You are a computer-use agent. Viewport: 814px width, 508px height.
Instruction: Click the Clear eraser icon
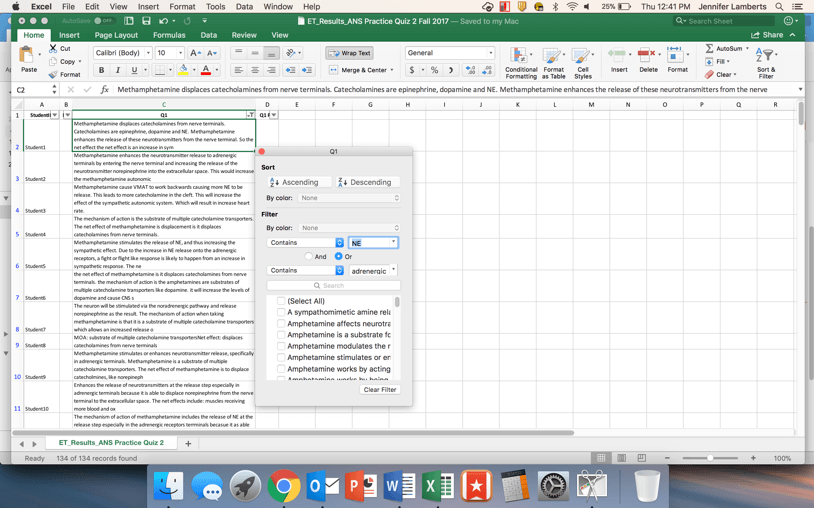[x=709, y=74]
